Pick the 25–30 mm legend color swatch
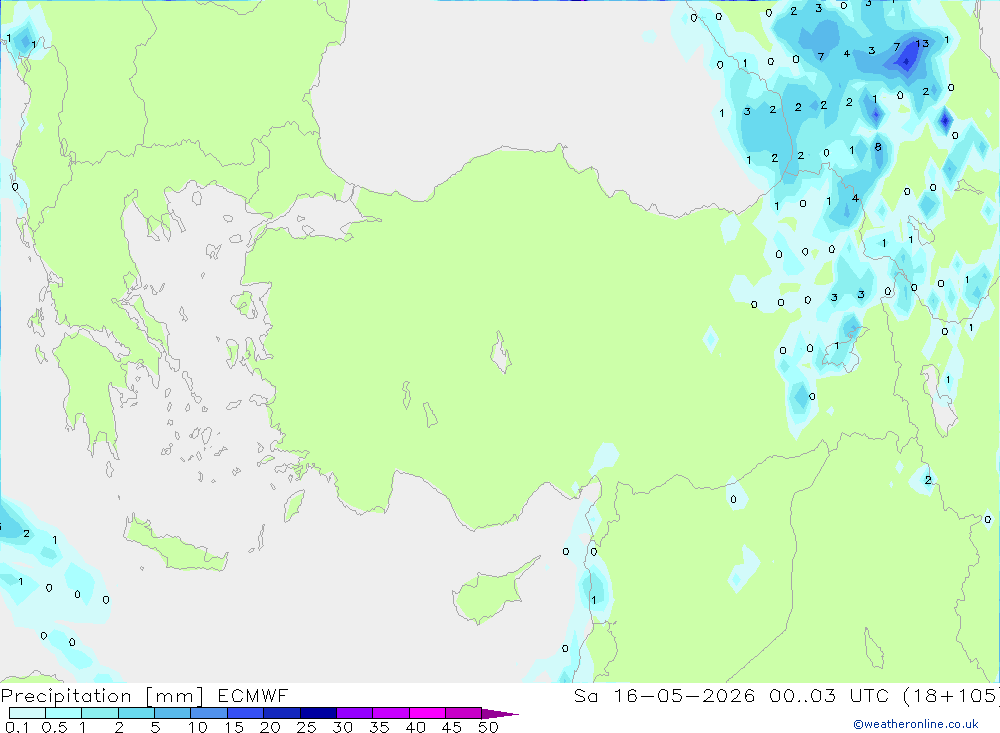The image size is (1000, 733). pyautogui.click(x=318, y=713)
